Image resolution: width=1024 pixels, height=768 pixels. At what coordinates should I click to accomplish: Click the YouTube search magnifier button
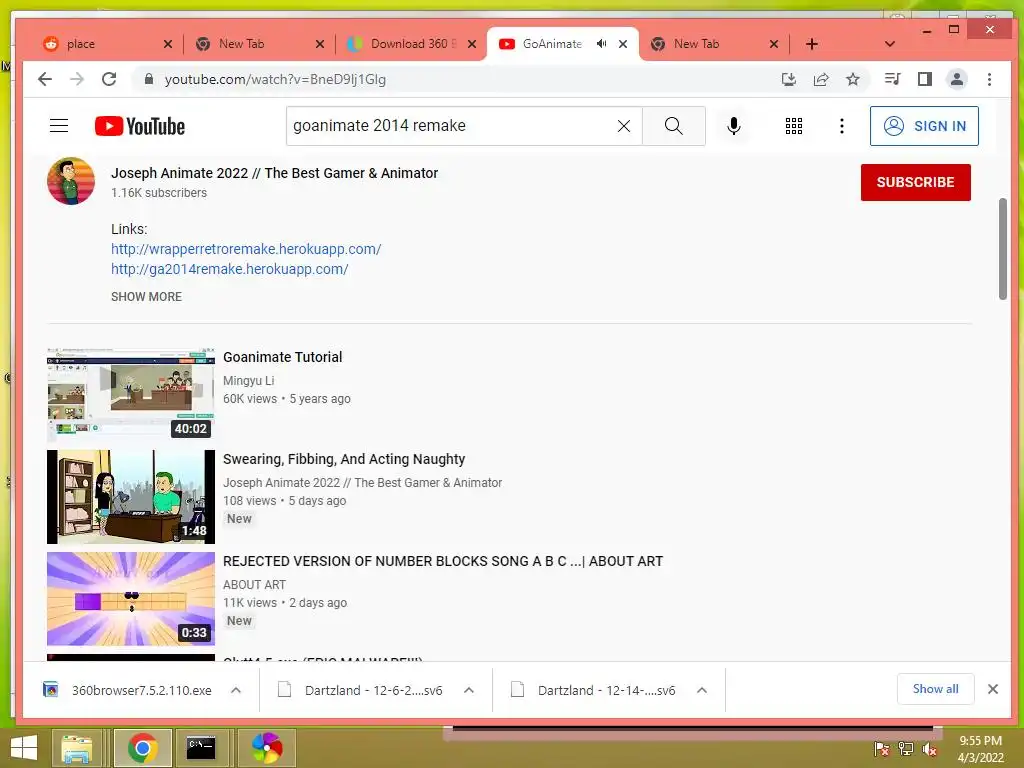tap(673, 126)
